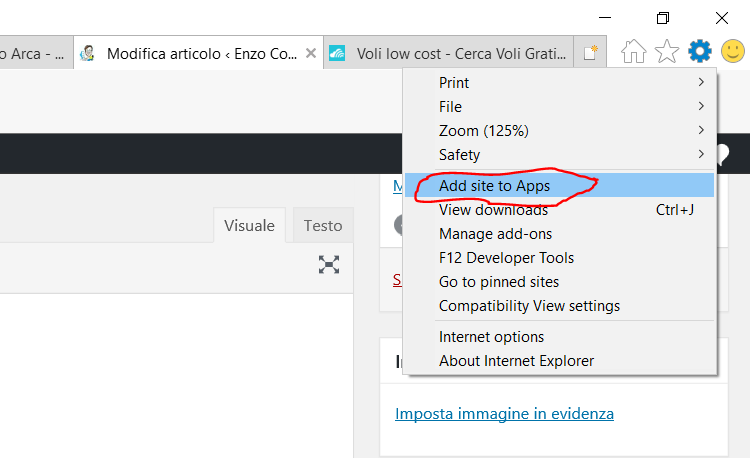Expand the File submenu
Viewport: 750px width, 458px height.
click(x=559, y=107)
